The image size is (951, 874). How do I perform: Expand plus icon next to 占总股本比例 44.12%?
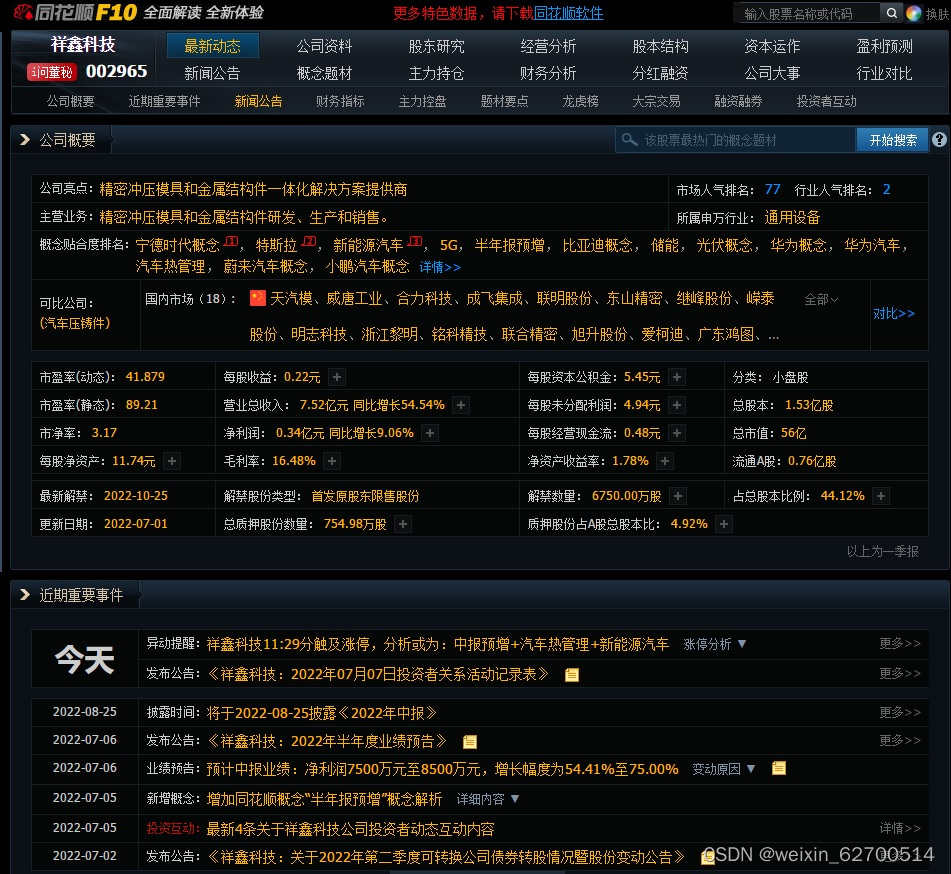click(881, 496)
